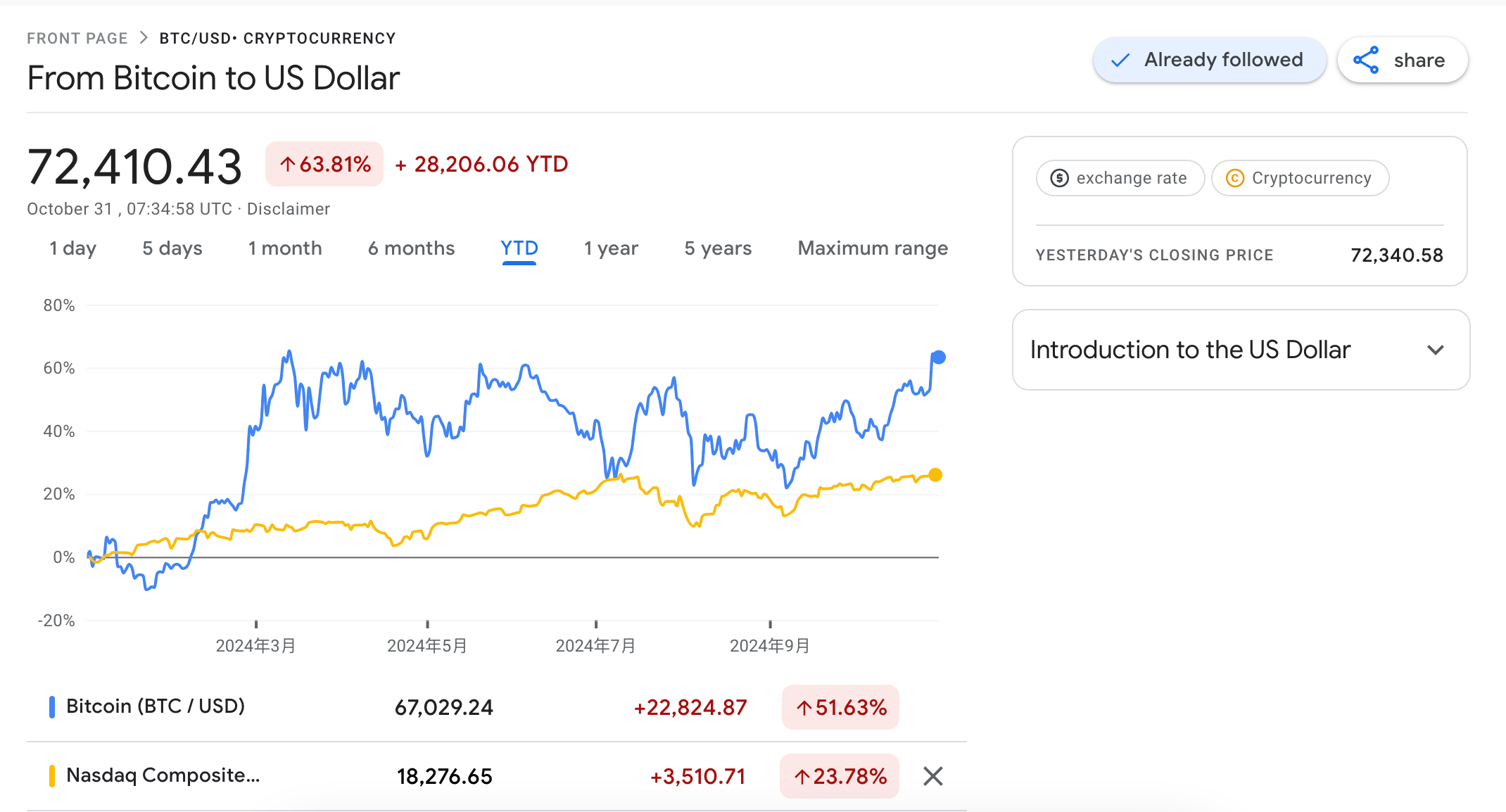Remove Nasdaq Composite comparison with X
The width and height of the screenshot is (1506, 812).
click(x=932, y=776)
